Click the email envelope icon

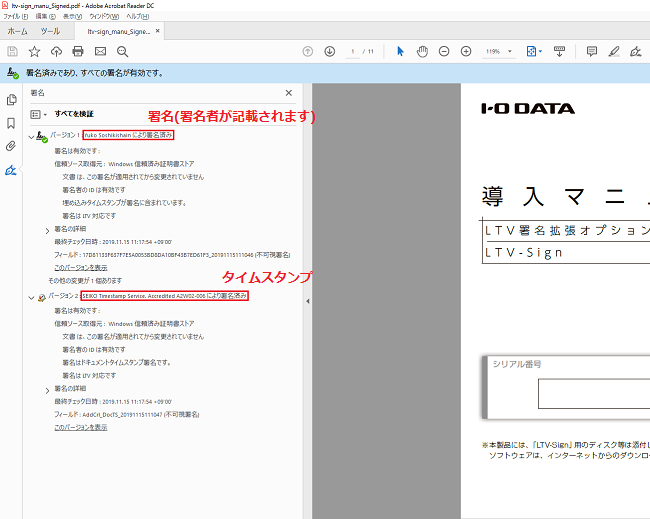coord(100,51)
